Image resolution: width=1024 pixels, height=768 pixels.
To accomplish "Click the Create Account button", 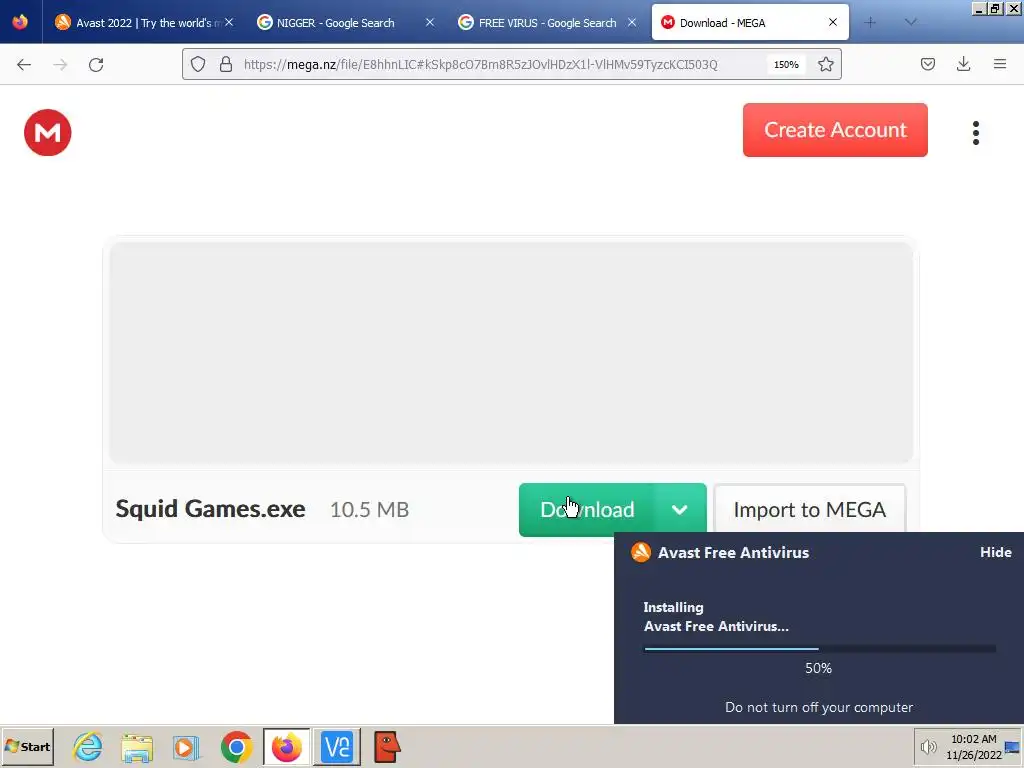I will pos(835,130).
